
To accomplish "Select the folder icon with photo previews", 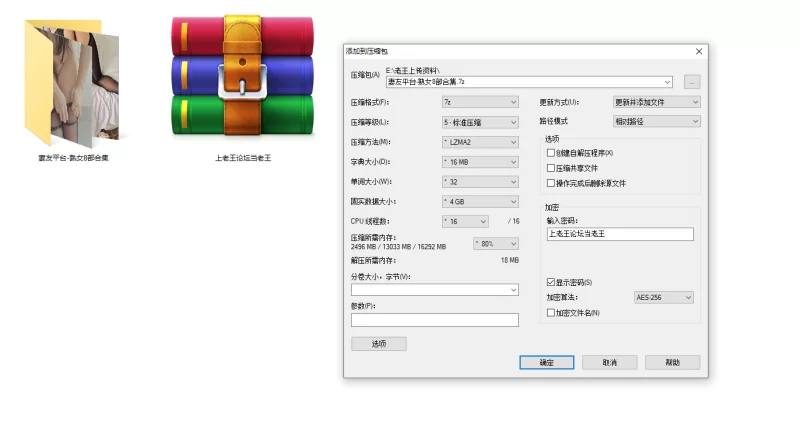I will click(x=72, y=83).
